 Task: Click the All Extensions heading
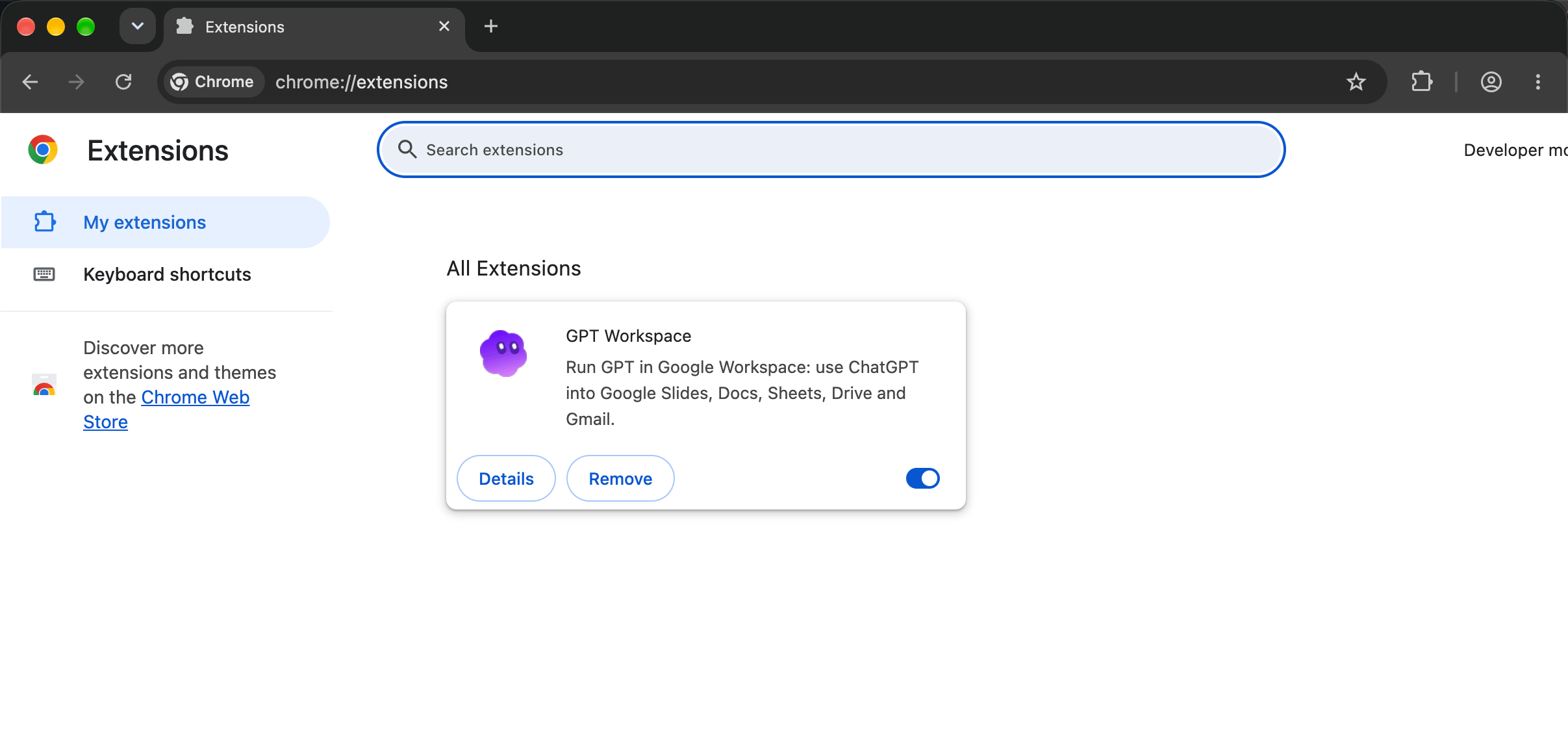[513, 268]
